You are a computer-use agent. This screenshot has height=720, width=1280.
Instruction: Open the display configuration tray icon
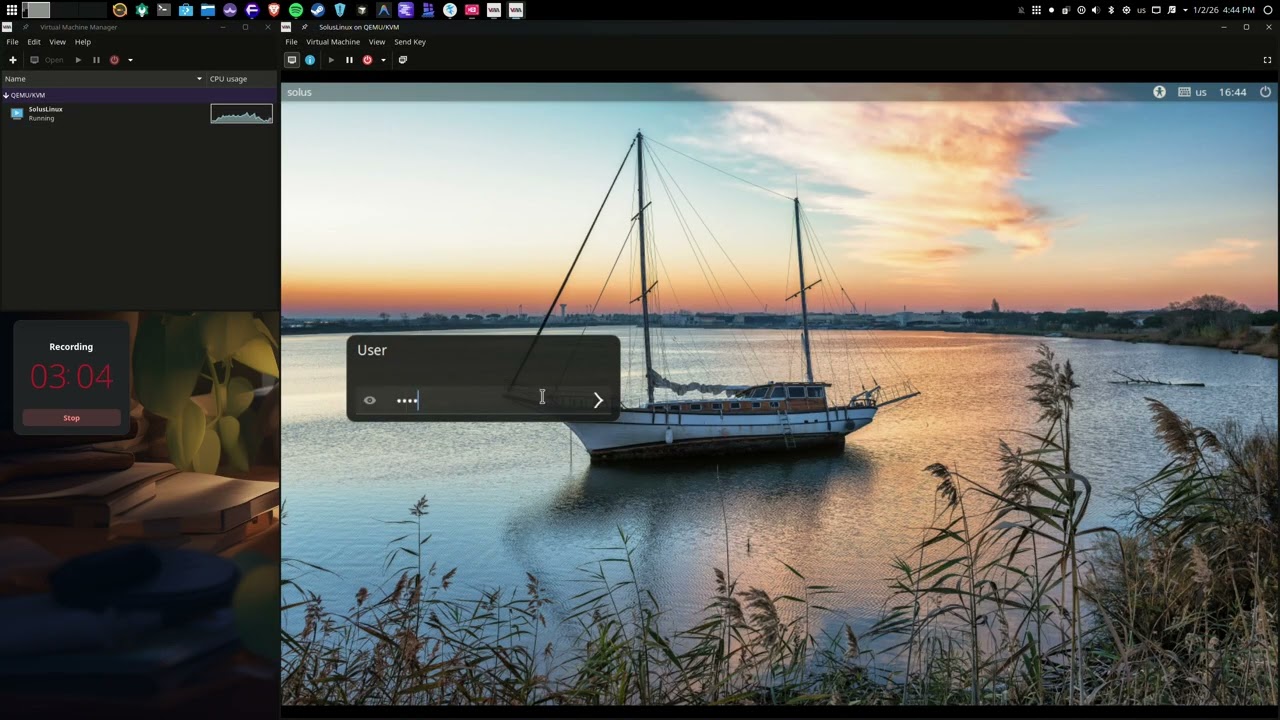[1156, 10]
